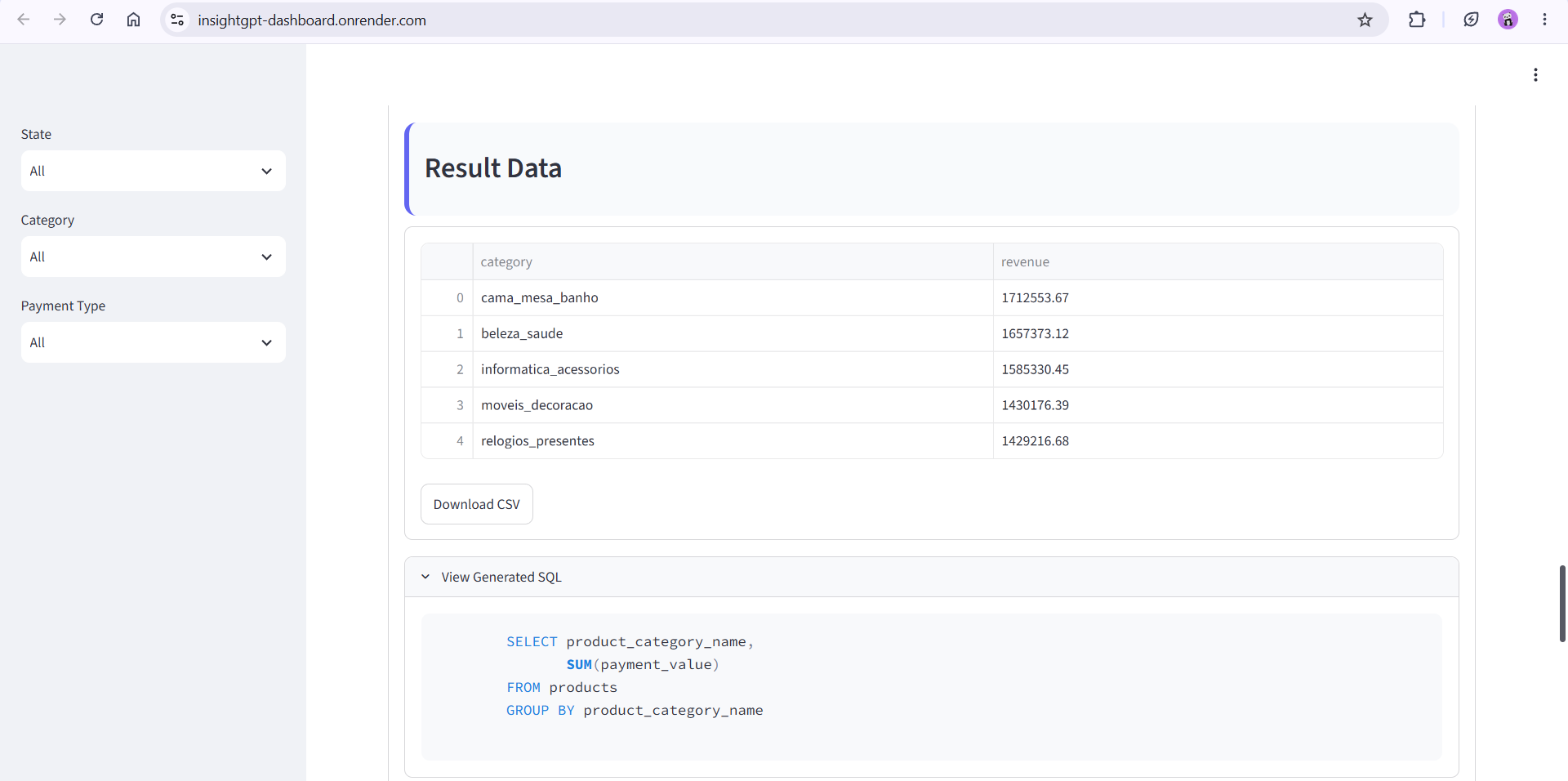Click revenue value 1429216.68
Viewport: 1568px width, 781px height.
click(x=1218, y=441)
